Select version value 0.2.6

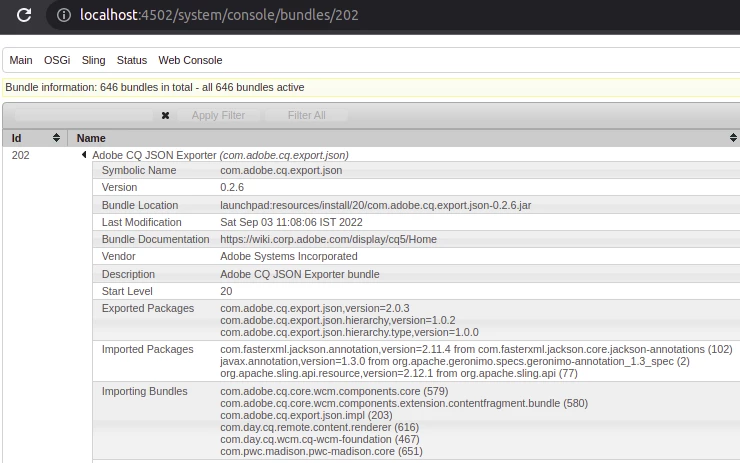[232, 187]
